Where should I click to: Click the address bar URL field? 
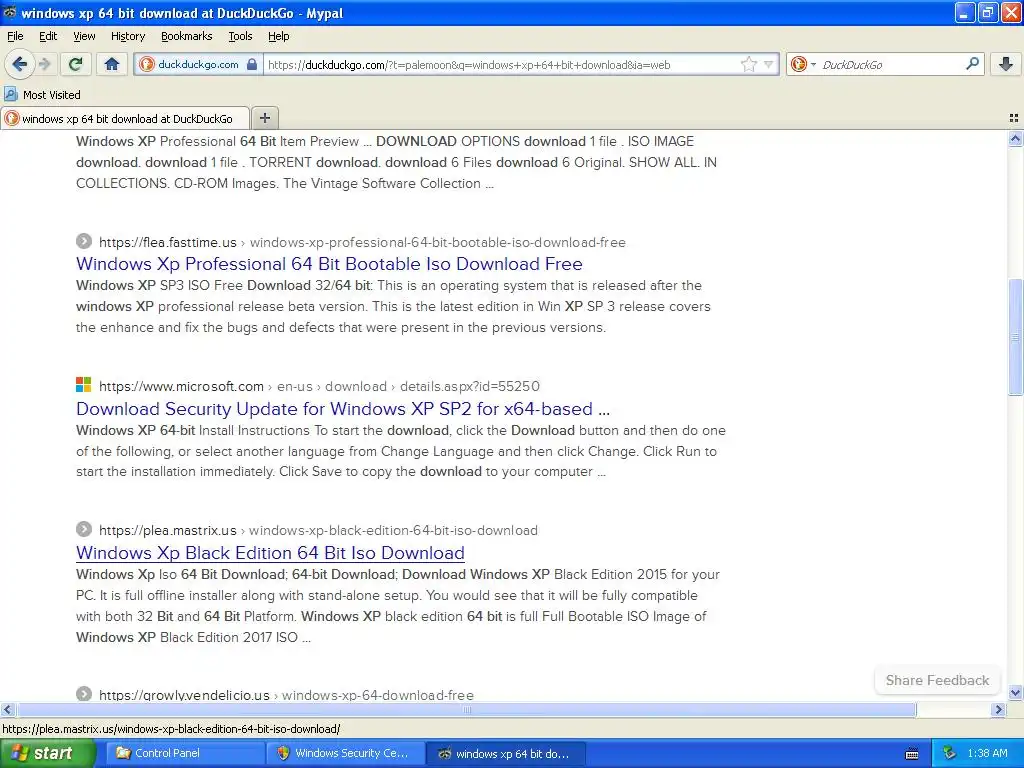pyautogui.click(x=500, y=64)
